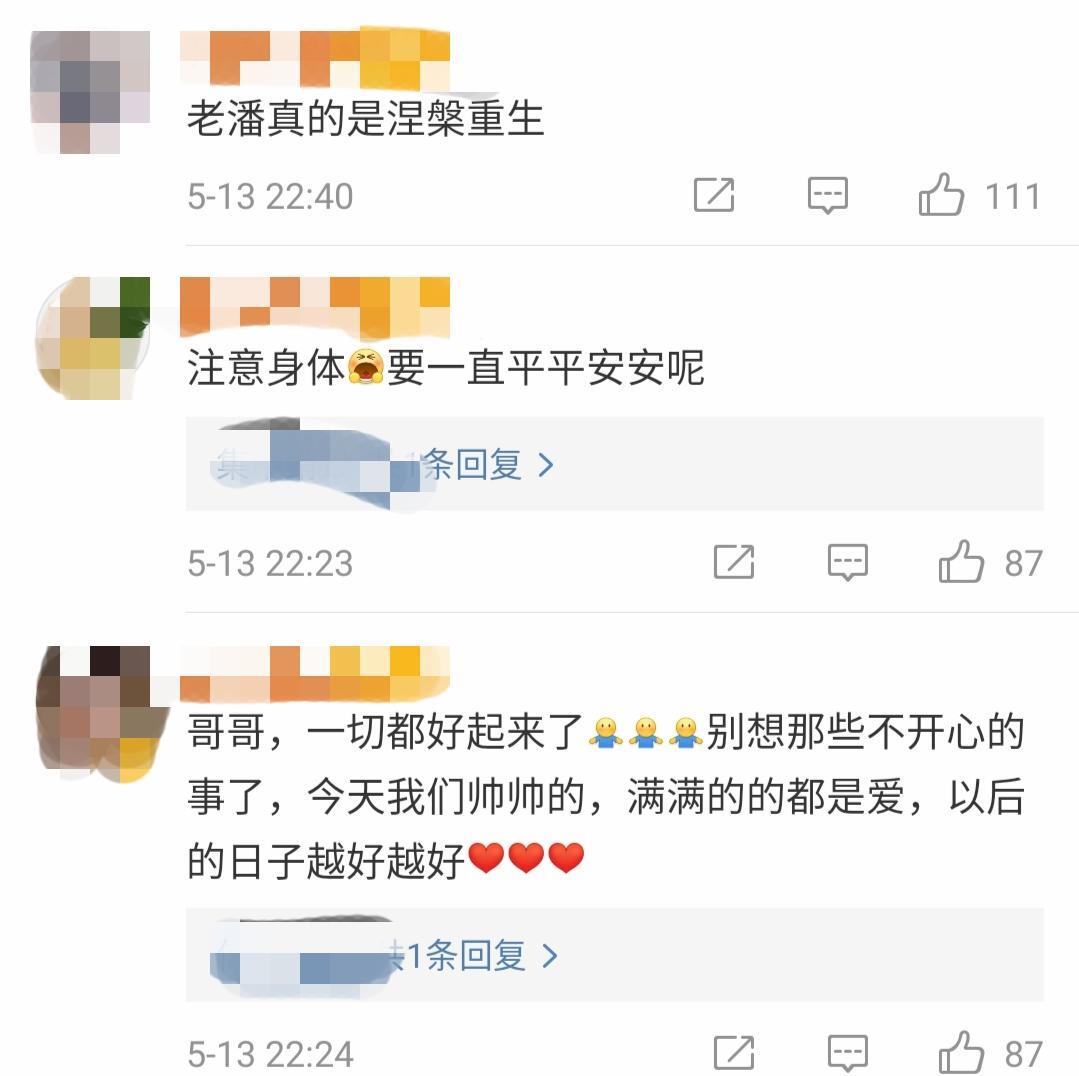Tap the 111 likes count

click(1012, 196)
